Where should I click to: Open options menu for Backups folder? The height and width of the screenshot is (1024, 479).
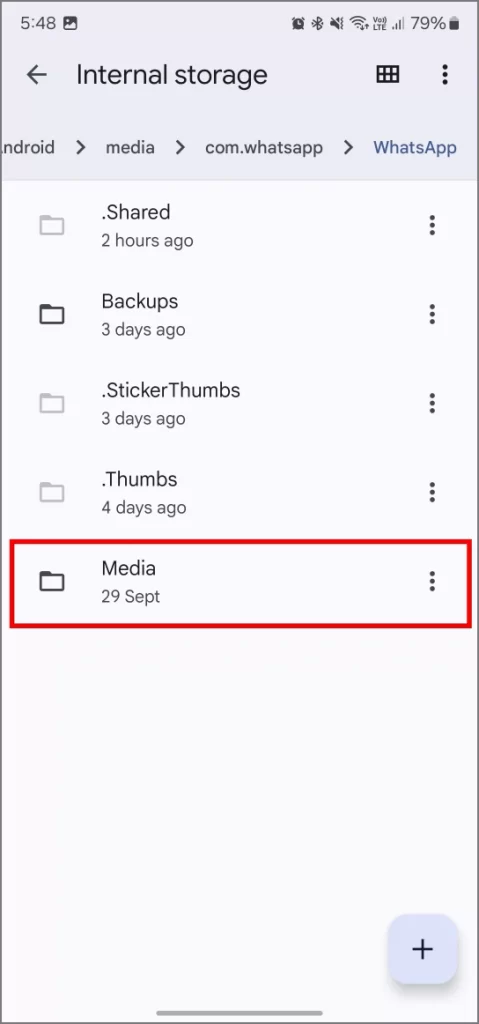[431, 314]
